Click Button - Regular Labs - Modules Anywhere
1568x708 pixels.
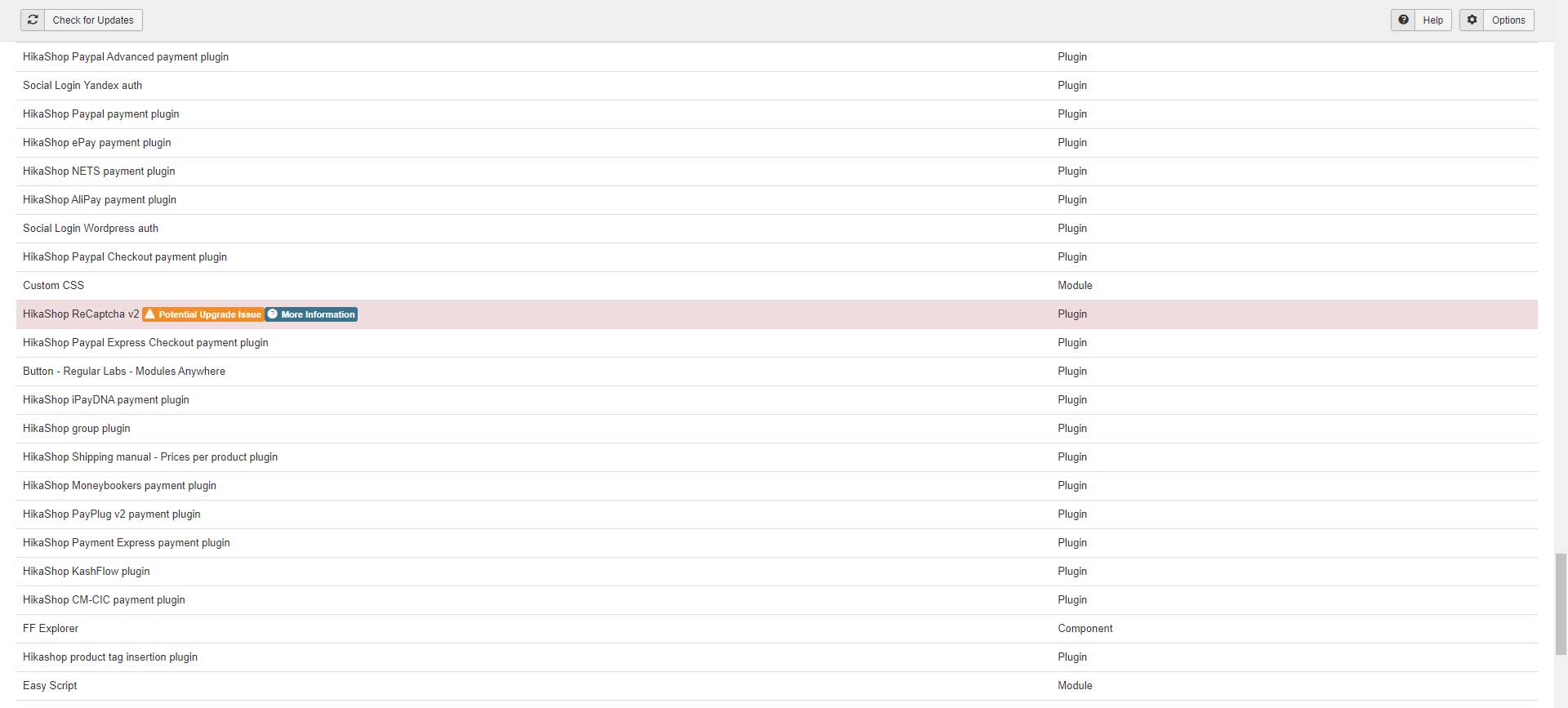point(124,372)
